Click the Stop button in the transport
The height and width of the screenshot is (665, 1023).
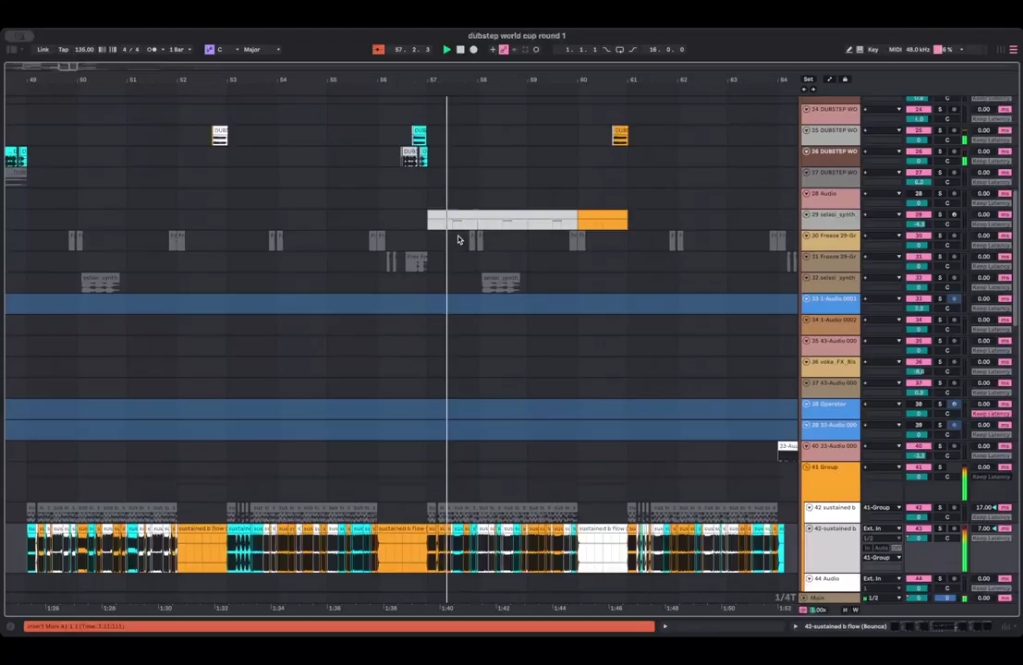tap(460, 50)
